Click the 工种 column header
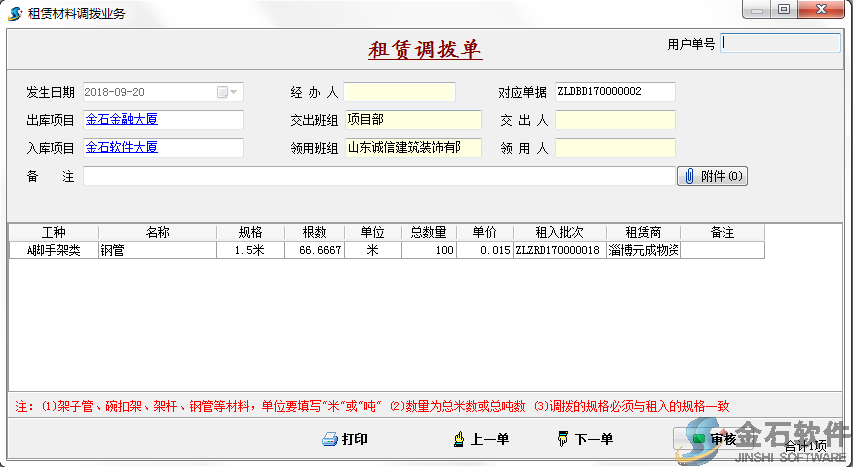This screenshot has width=853, height=467. click(x=54, y=233)
